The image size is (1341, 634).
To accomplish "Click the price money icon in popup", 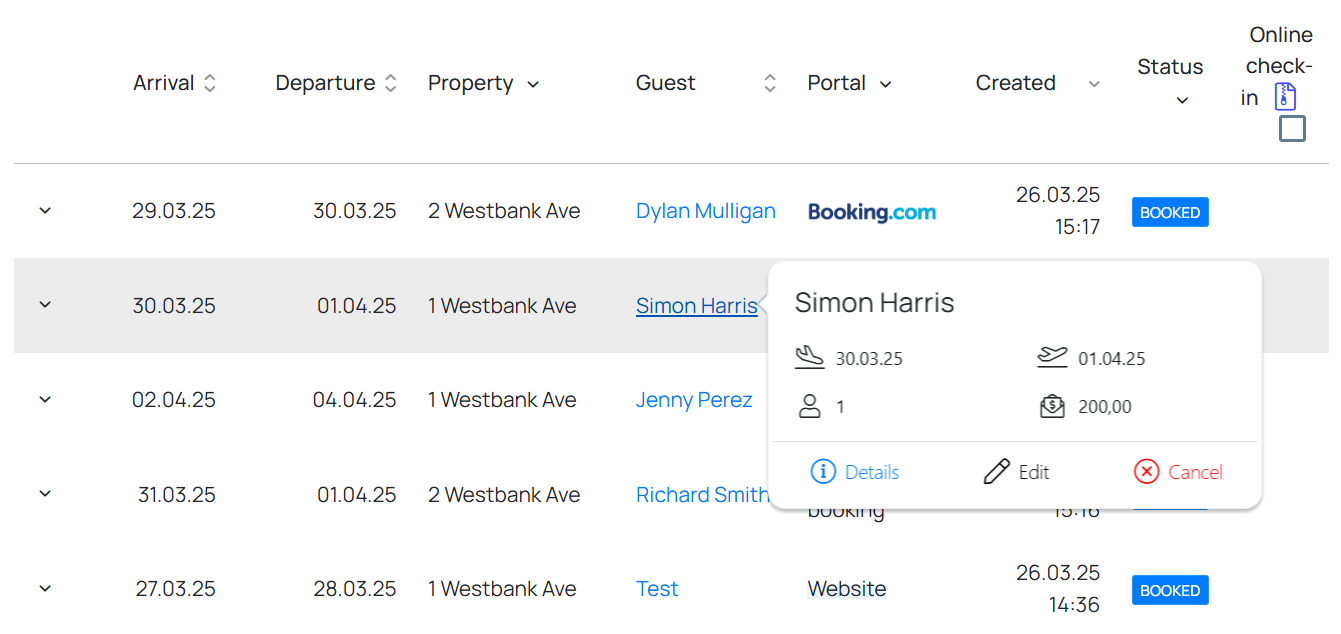I will [x=1052, y=406].
